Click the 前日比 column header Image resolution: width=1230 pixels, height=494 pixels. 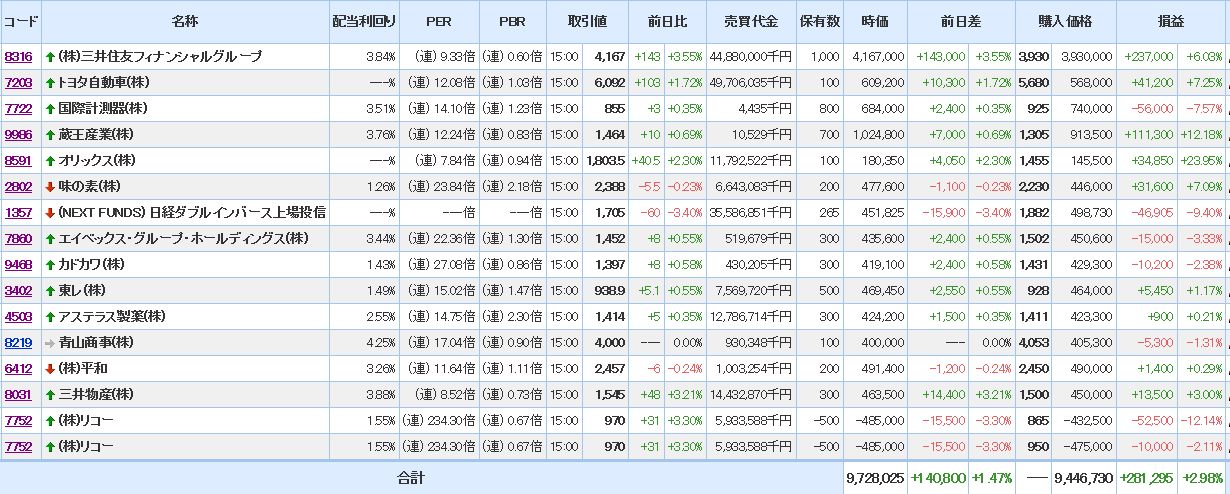pyautogui.click(x=668, y=22)
